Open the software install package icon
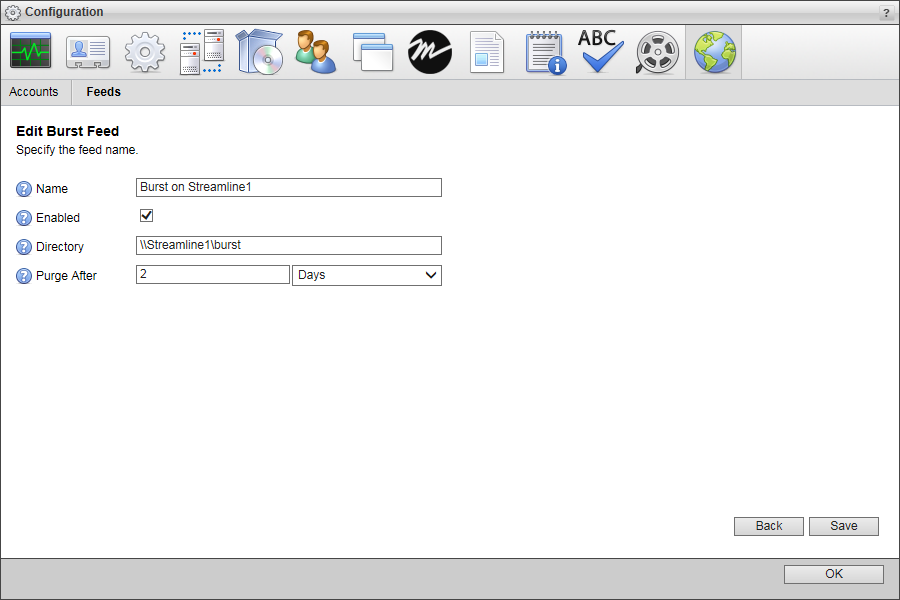 258,51
